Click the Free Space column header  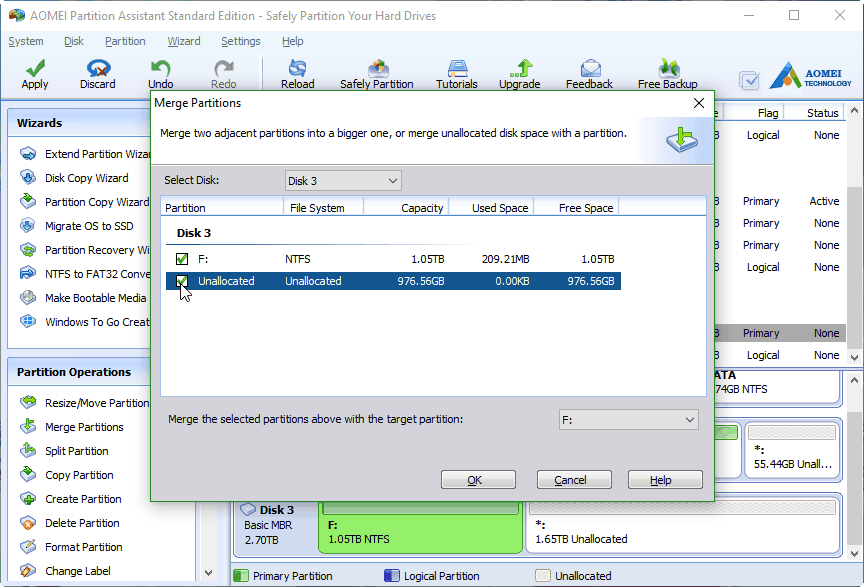(577, 208)
